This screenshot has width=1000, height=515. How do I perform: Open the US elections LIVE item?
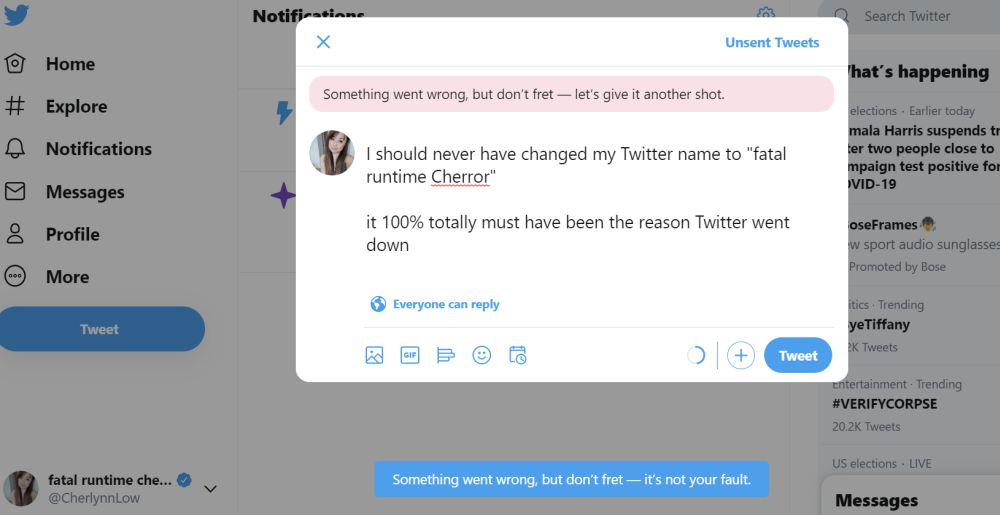click(882, 463)
